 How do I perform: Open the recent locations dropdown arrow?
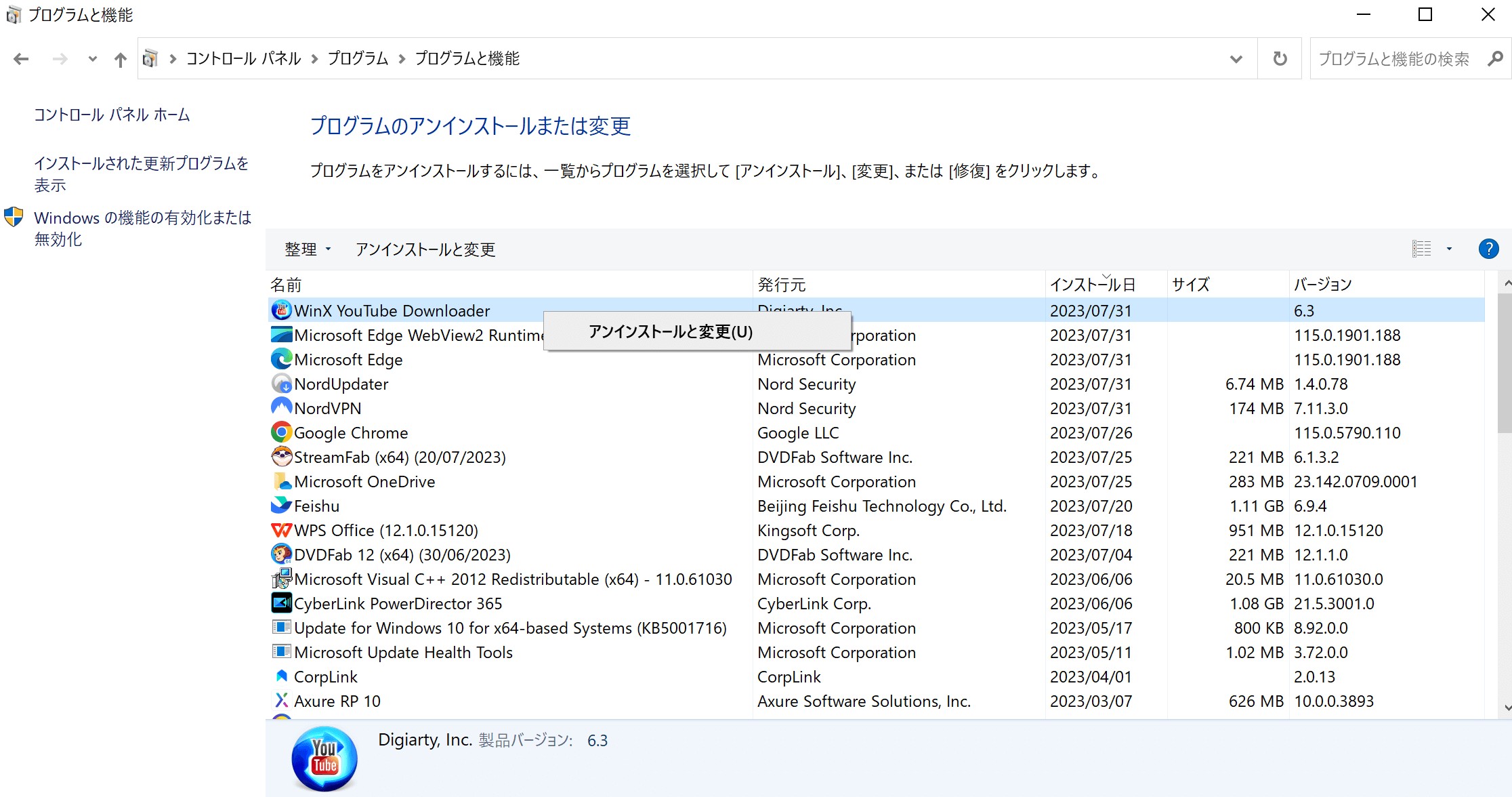(93, 59)
